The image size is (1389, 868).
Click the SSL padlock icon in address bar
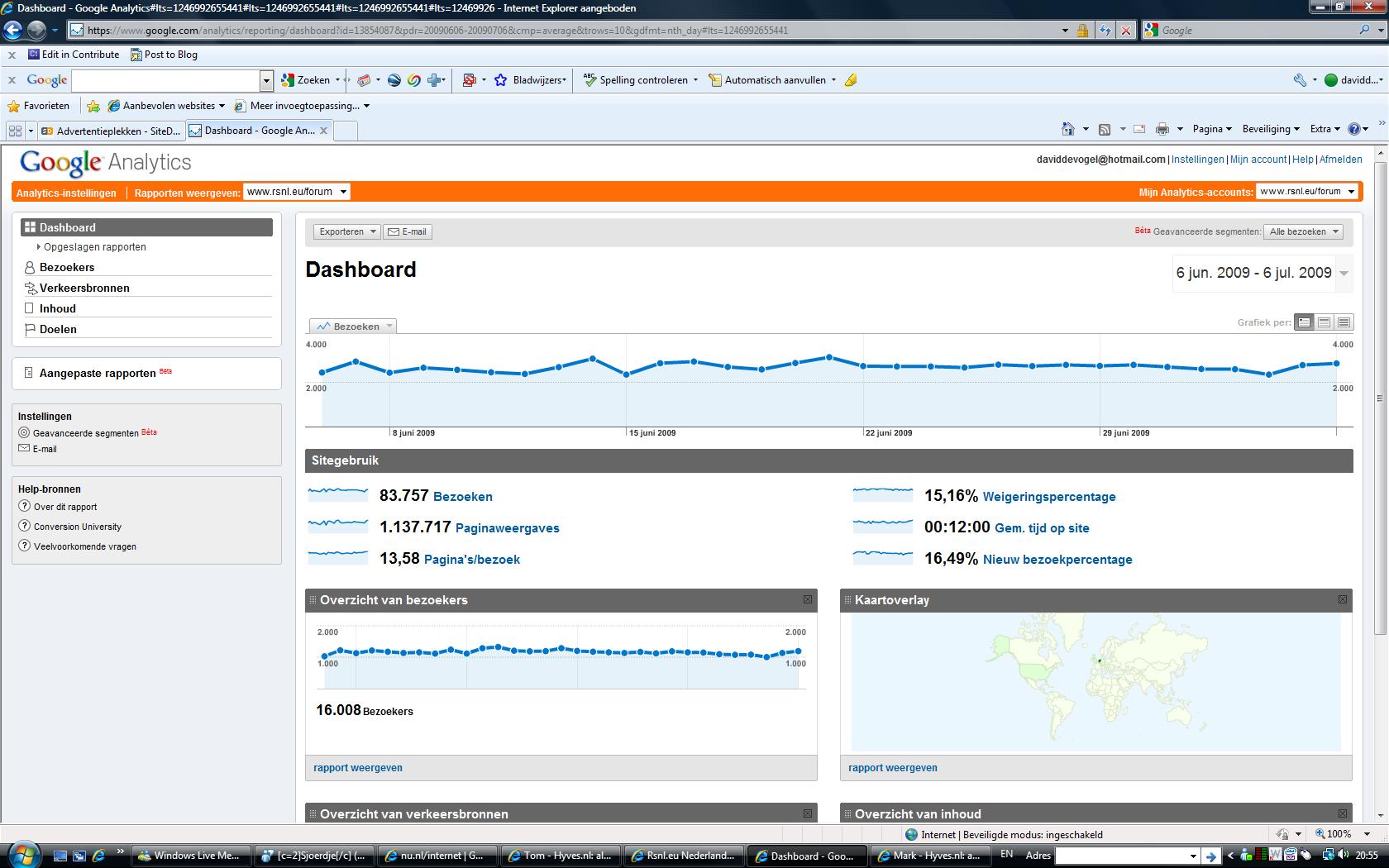(1082, 31)
